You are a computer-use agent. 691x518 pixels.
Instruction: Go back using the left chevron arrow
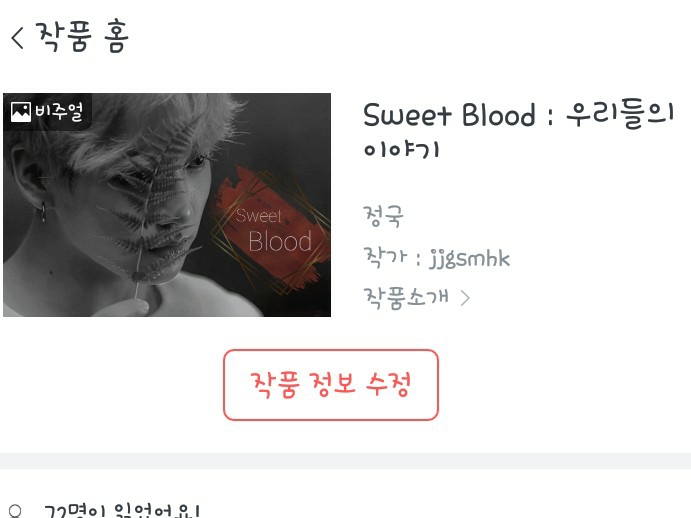pos(17,37)
